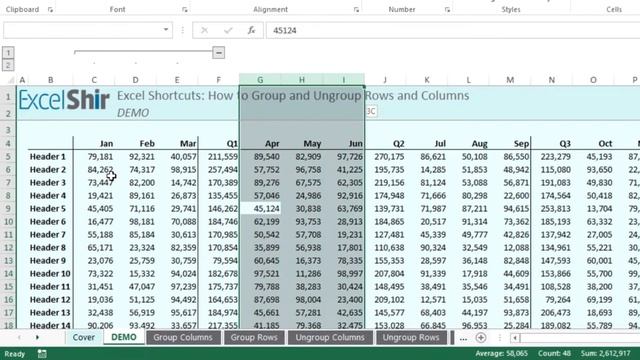Click cell value 211,559
This screenshot has width=640, height=360.
(218, 157)
